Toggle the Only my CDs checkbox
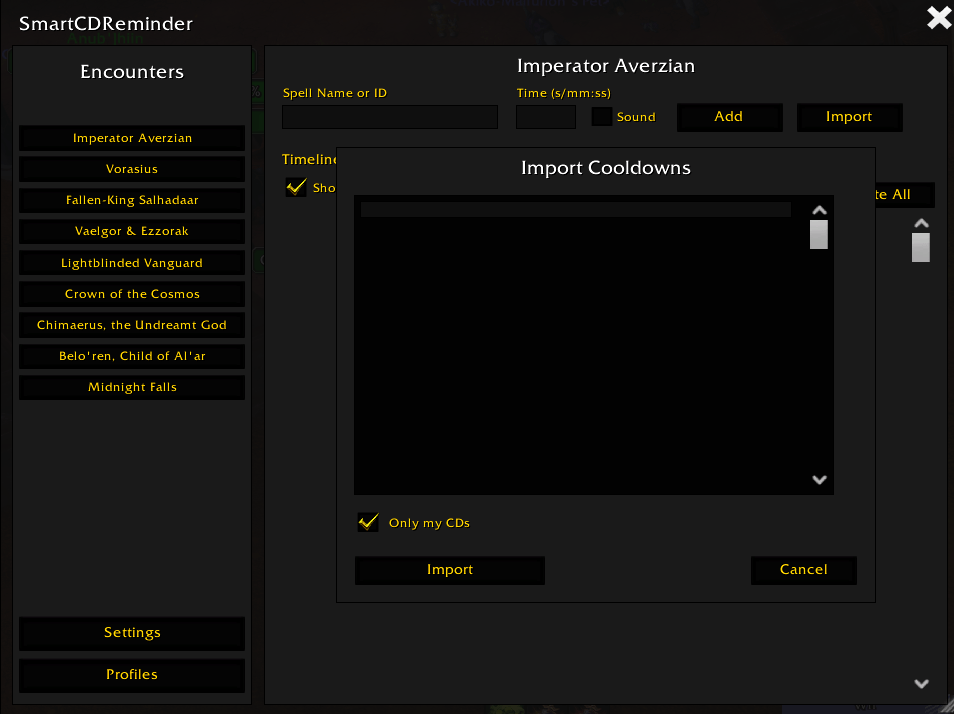 pyautogui.click(x=368, y=522)
